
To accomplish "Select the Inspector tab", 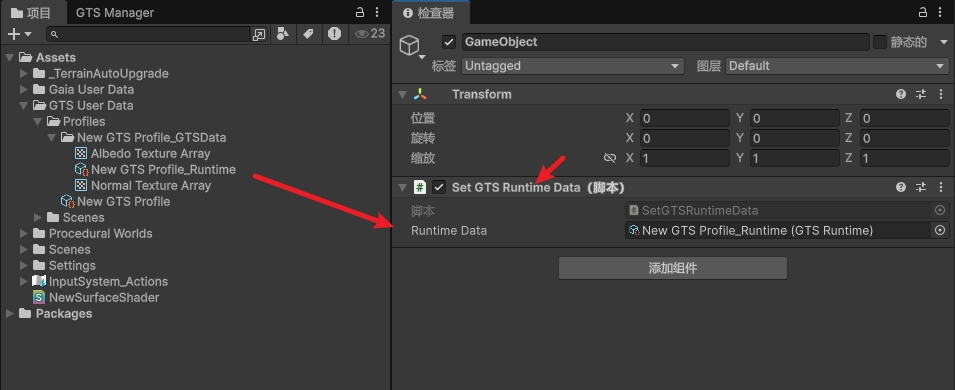I will [431, 13].
